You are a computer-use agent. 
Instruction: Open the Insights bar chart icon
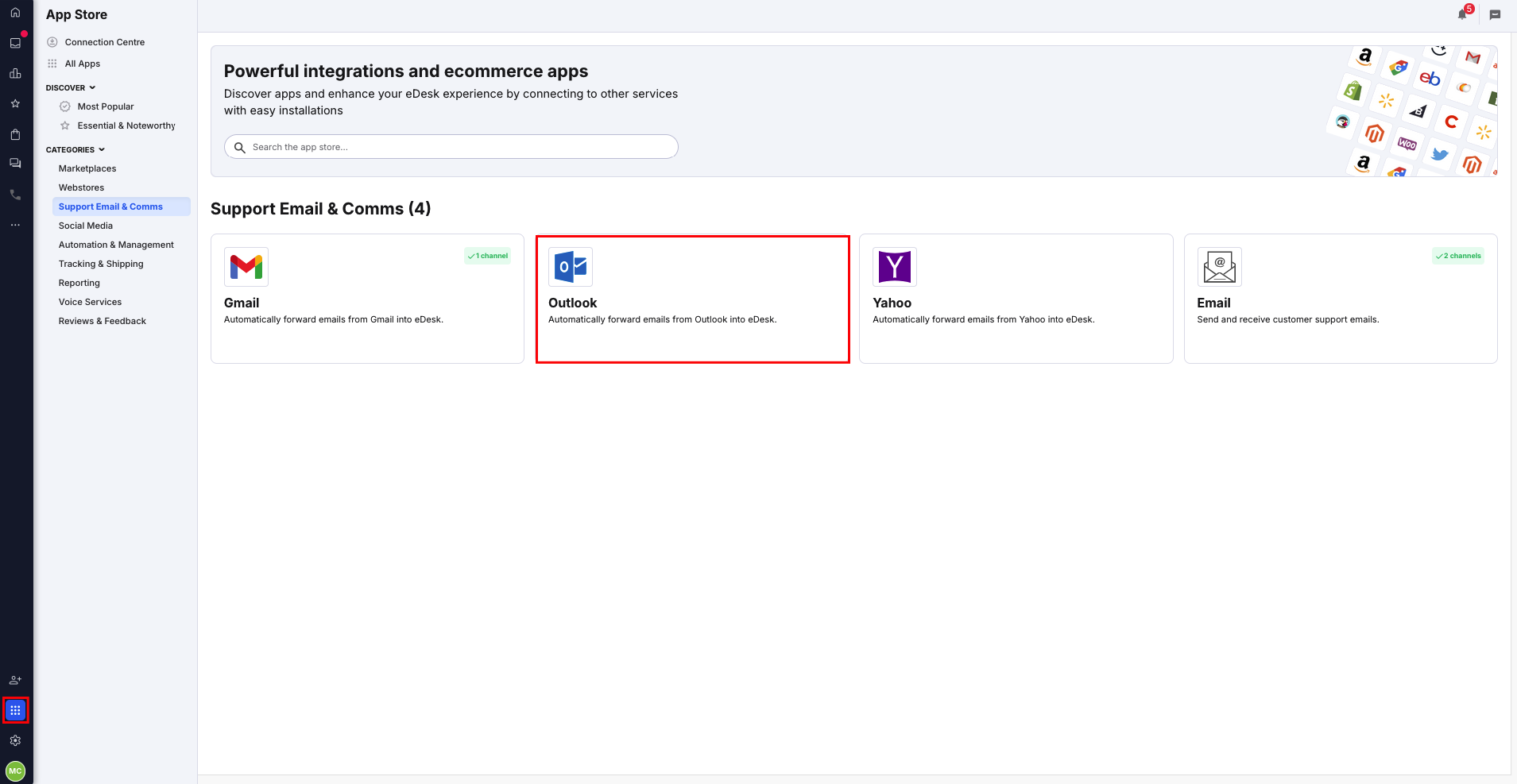15,73
